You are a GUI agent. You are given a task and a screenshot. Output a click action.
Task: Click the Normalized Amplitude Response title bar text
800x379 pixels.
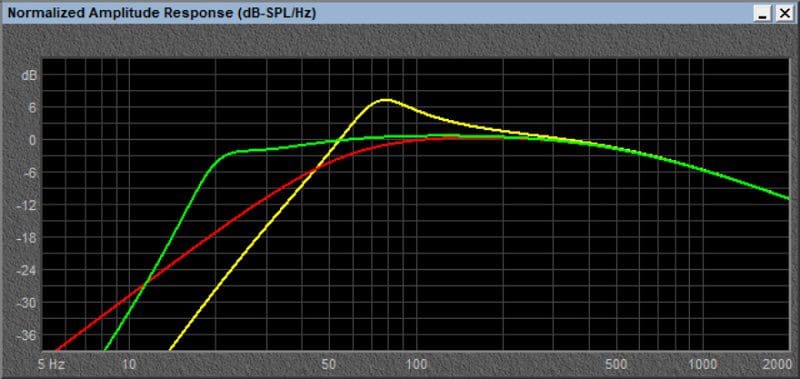point(162,13)
